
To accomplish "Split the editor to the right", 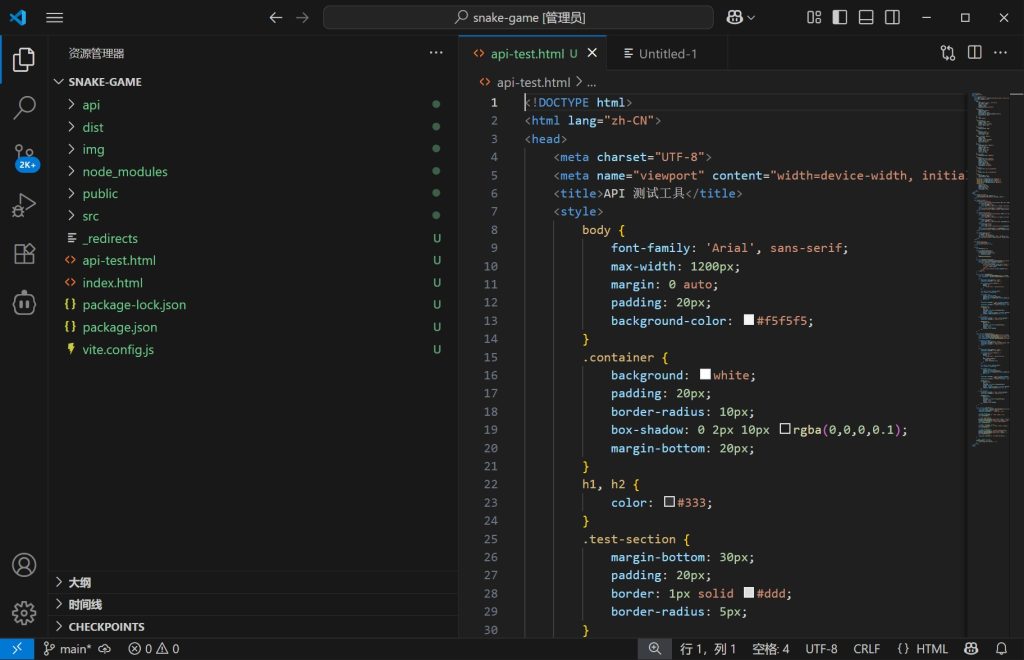I will [x=974, y=53].
